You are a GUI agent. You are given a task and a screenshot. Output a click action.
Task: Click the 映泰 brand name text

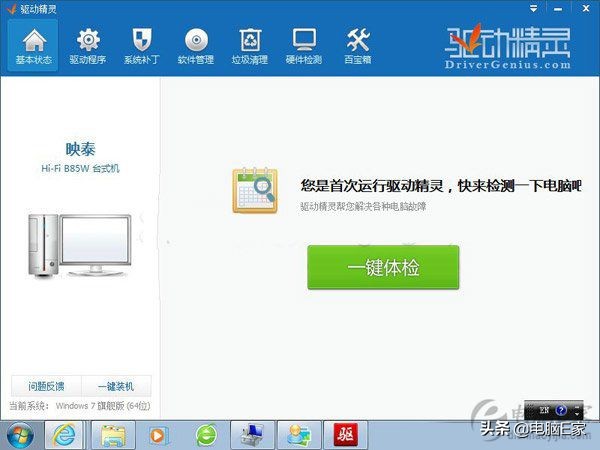click(80, 149)
